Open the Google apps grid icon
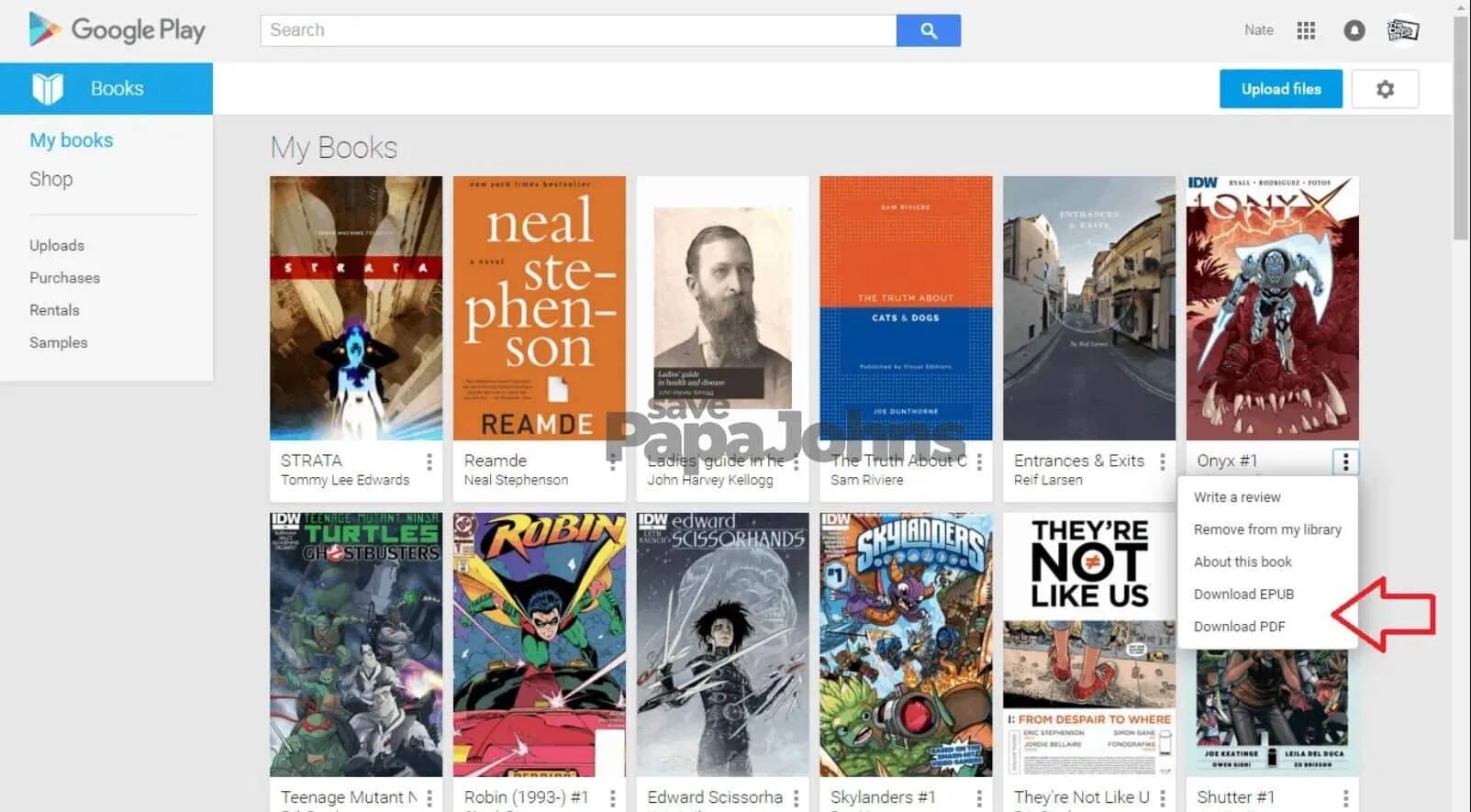The image size is (1471, 812). point(1306,30)
